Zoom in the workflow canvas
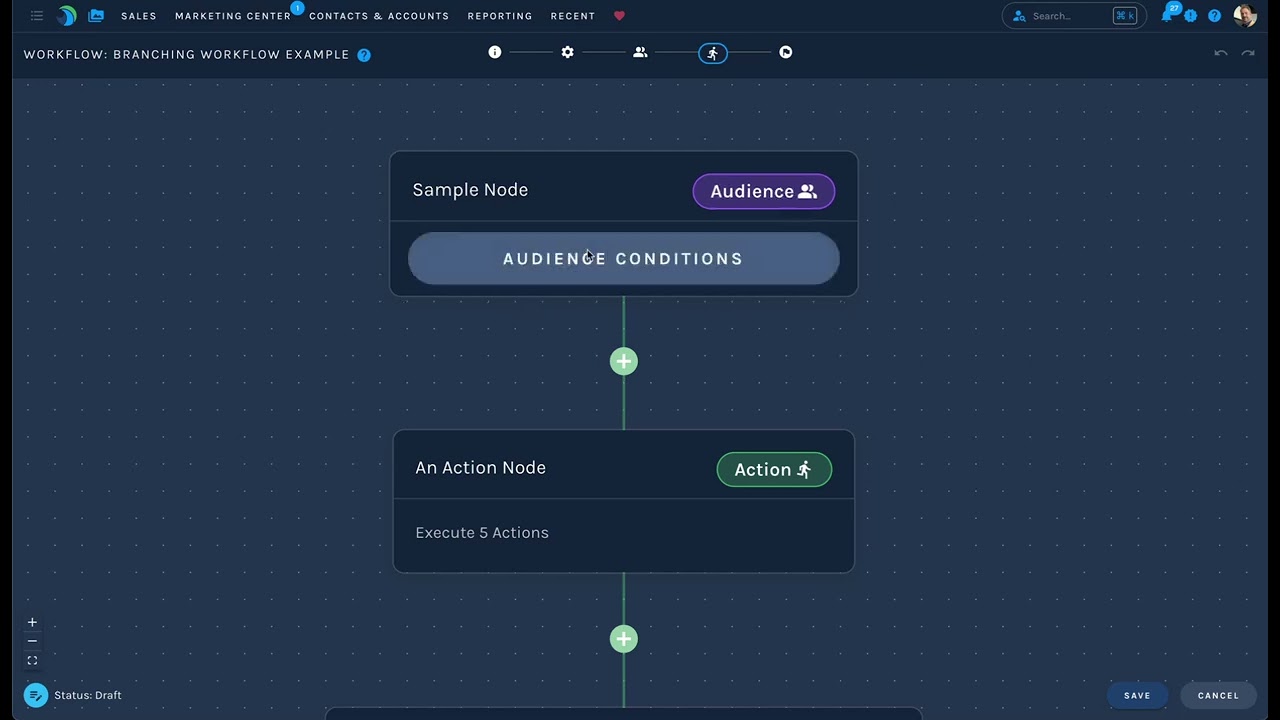 (x=32, y=622)
